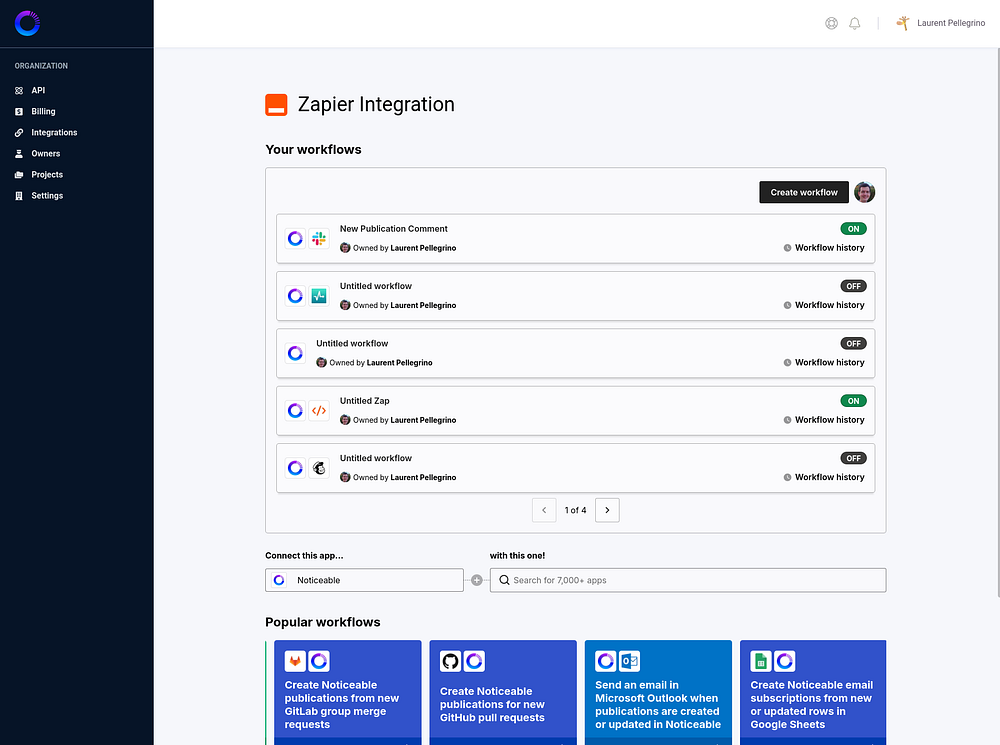Screen dimensions: 1000x745
Task: Open the Untitled Zap workflow title
Action: pos(364,401)
